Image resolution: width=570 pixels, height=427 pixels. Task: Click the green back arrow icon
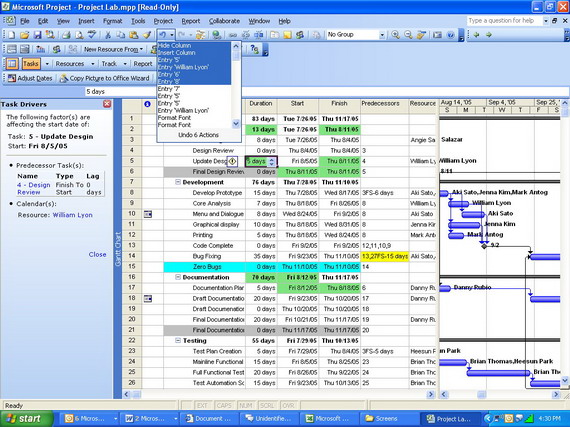[x=476, y=35]
